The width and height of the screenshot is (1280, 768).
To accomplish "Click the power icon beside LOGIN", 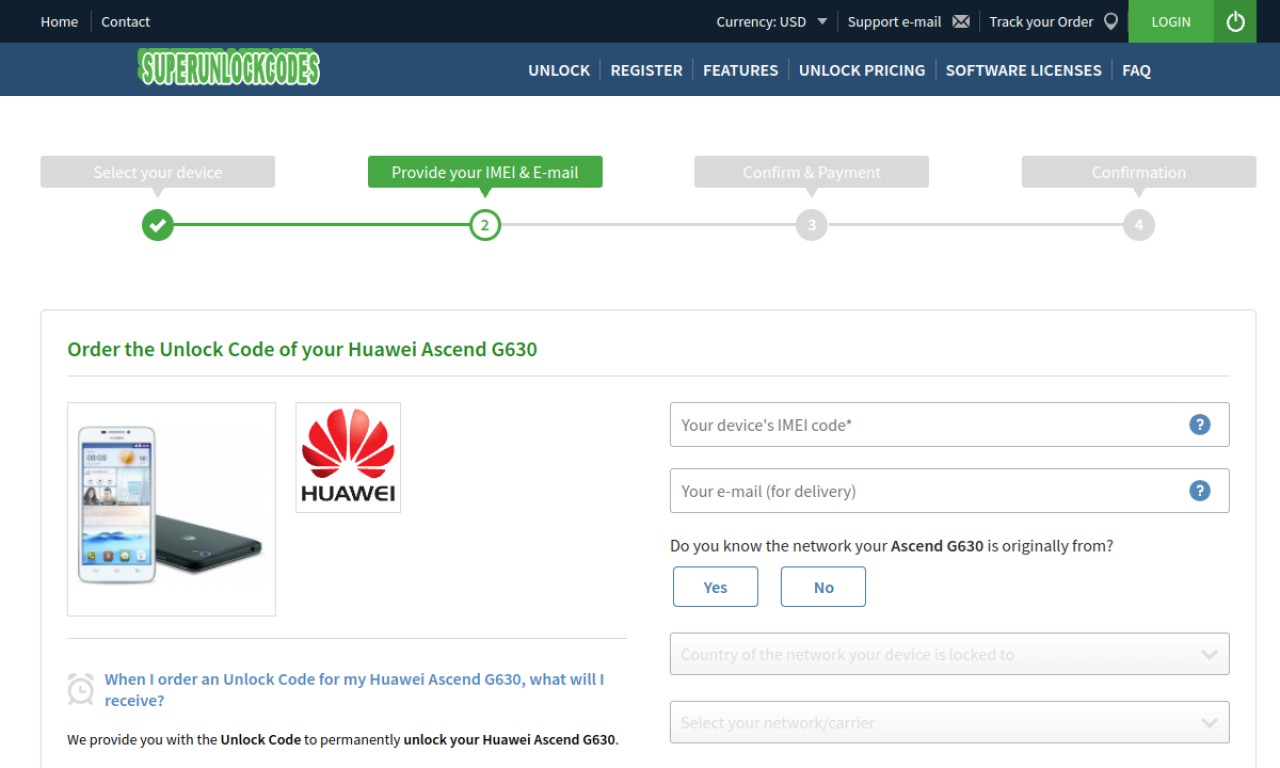I will click(1235, 21).
